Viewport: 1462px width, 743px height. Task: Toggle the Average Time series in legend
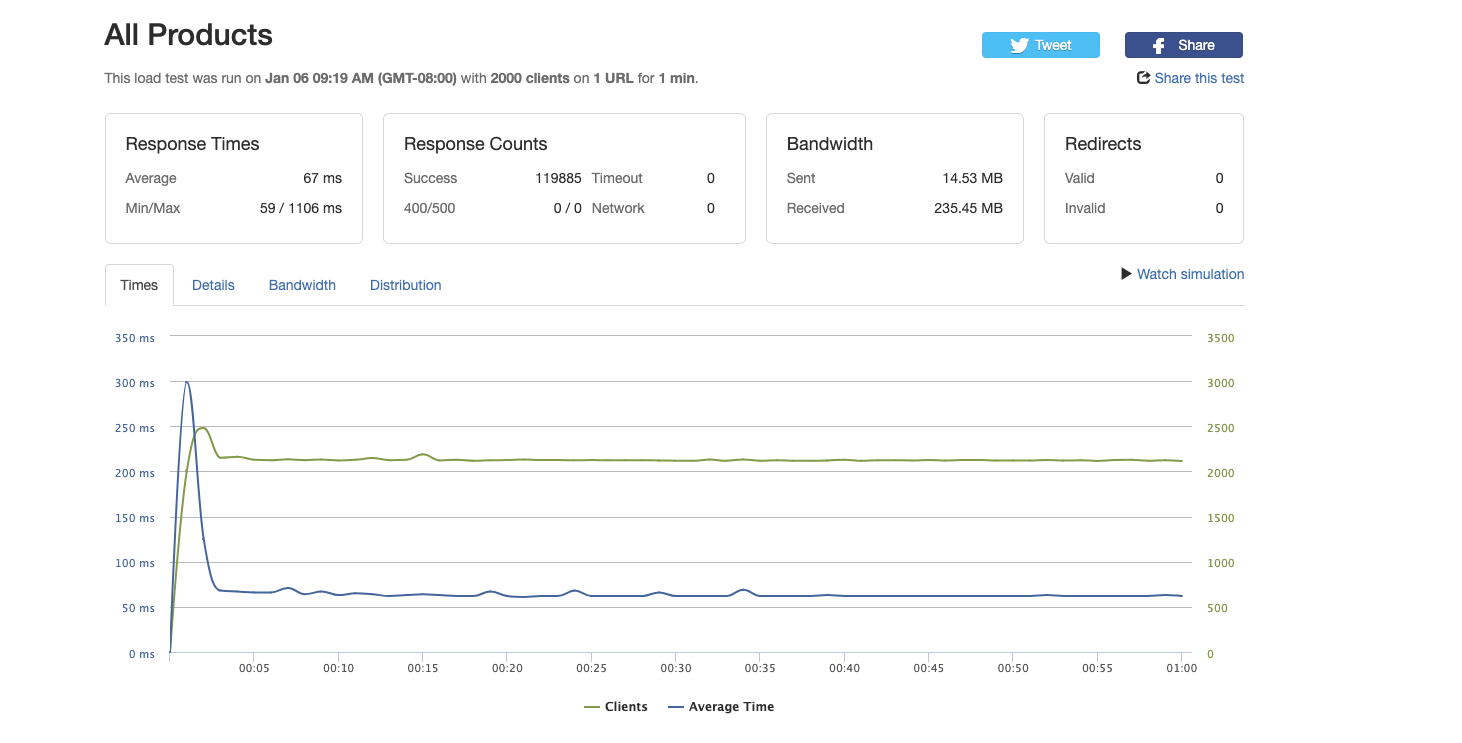720,706
